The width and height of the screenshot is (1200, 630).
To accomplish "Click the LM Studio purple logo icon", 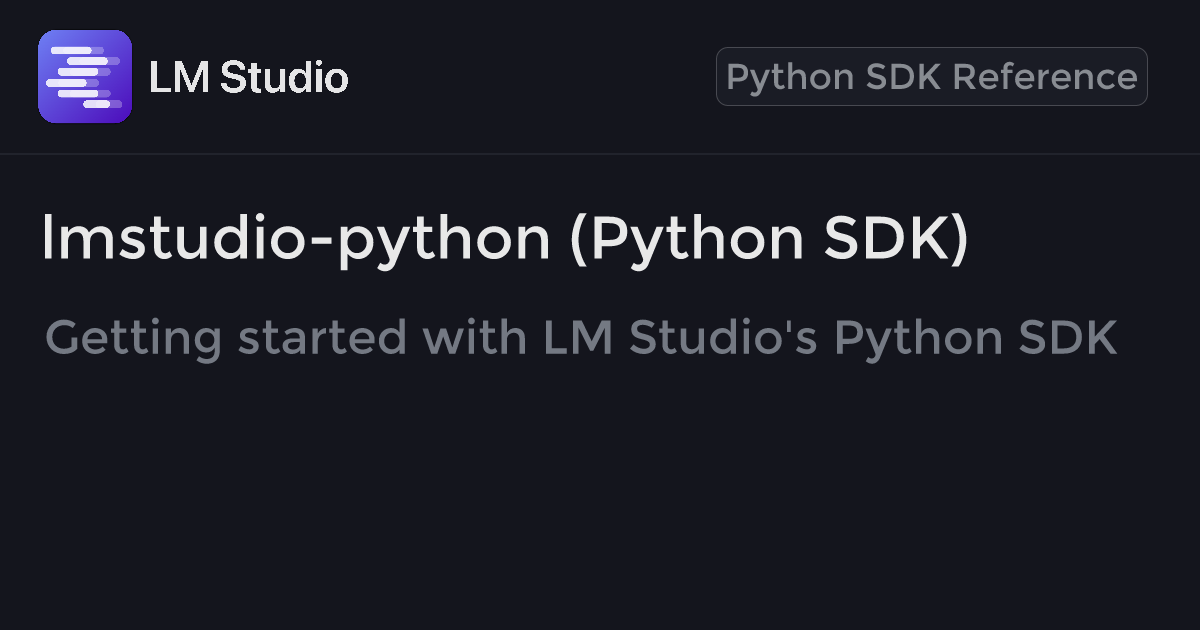I will click(x=85, y=77).
